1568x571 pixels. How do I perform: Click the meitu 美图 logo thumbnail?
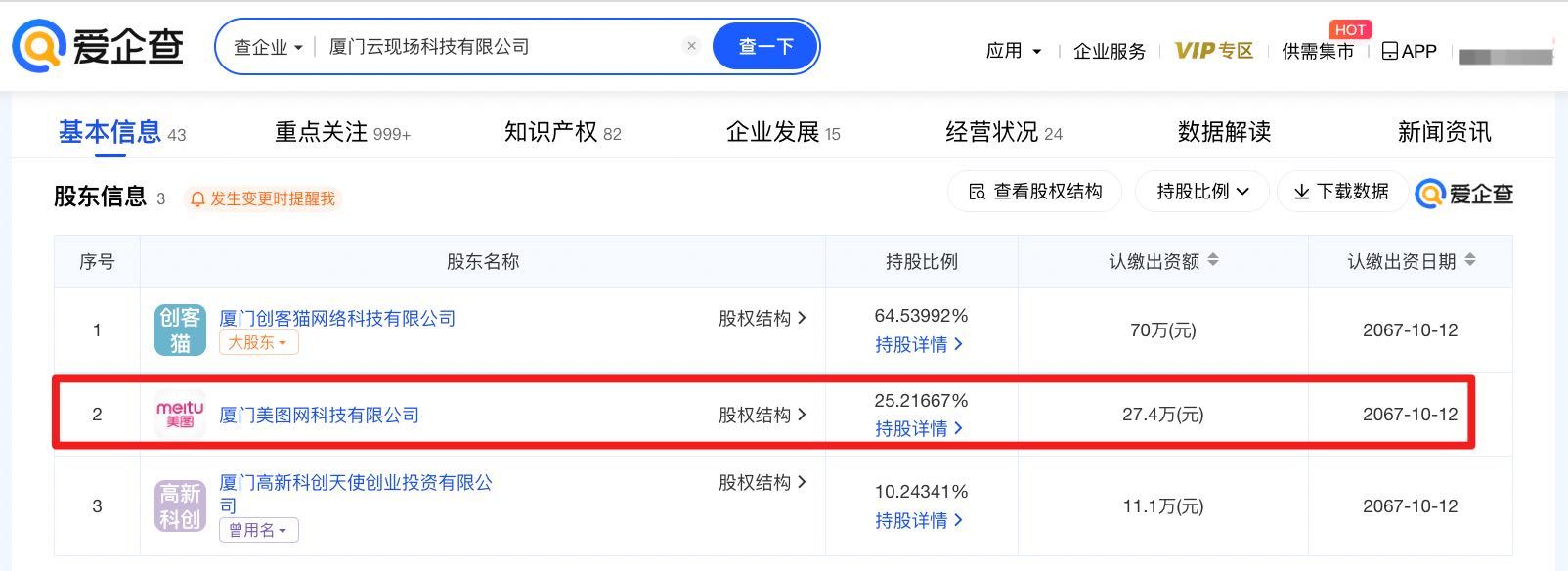(x=180, y=415)
